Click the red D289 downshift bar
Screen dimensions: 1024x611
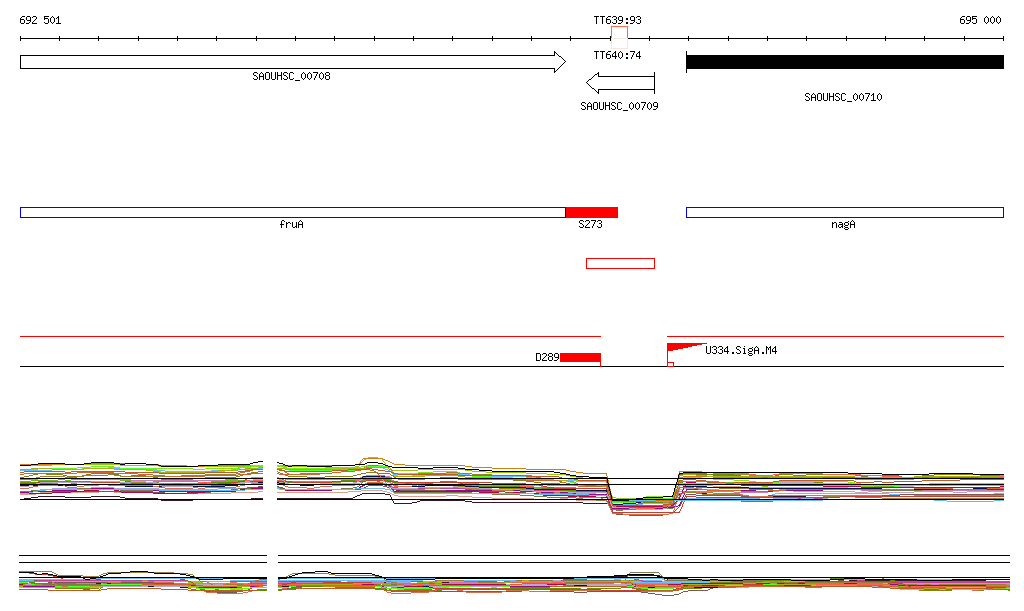[580, 357]
